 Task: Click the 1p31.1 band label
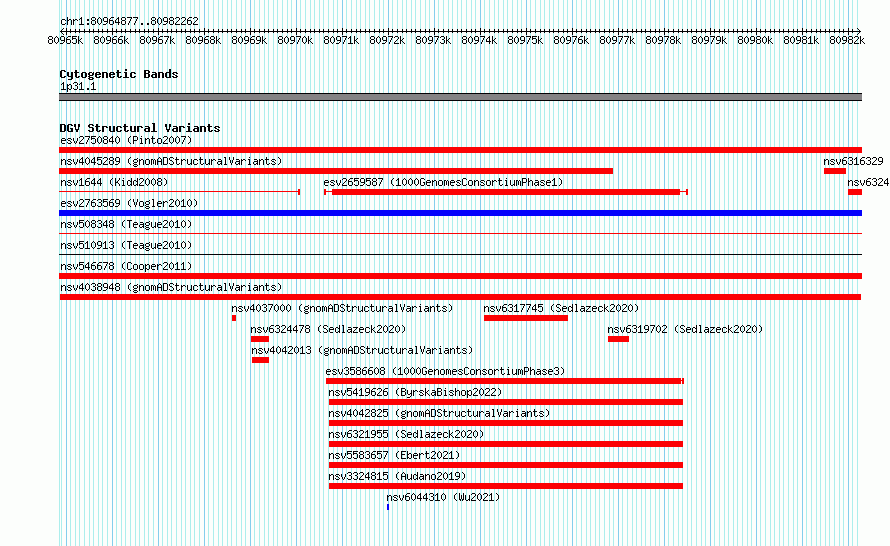tap(78, 86)
